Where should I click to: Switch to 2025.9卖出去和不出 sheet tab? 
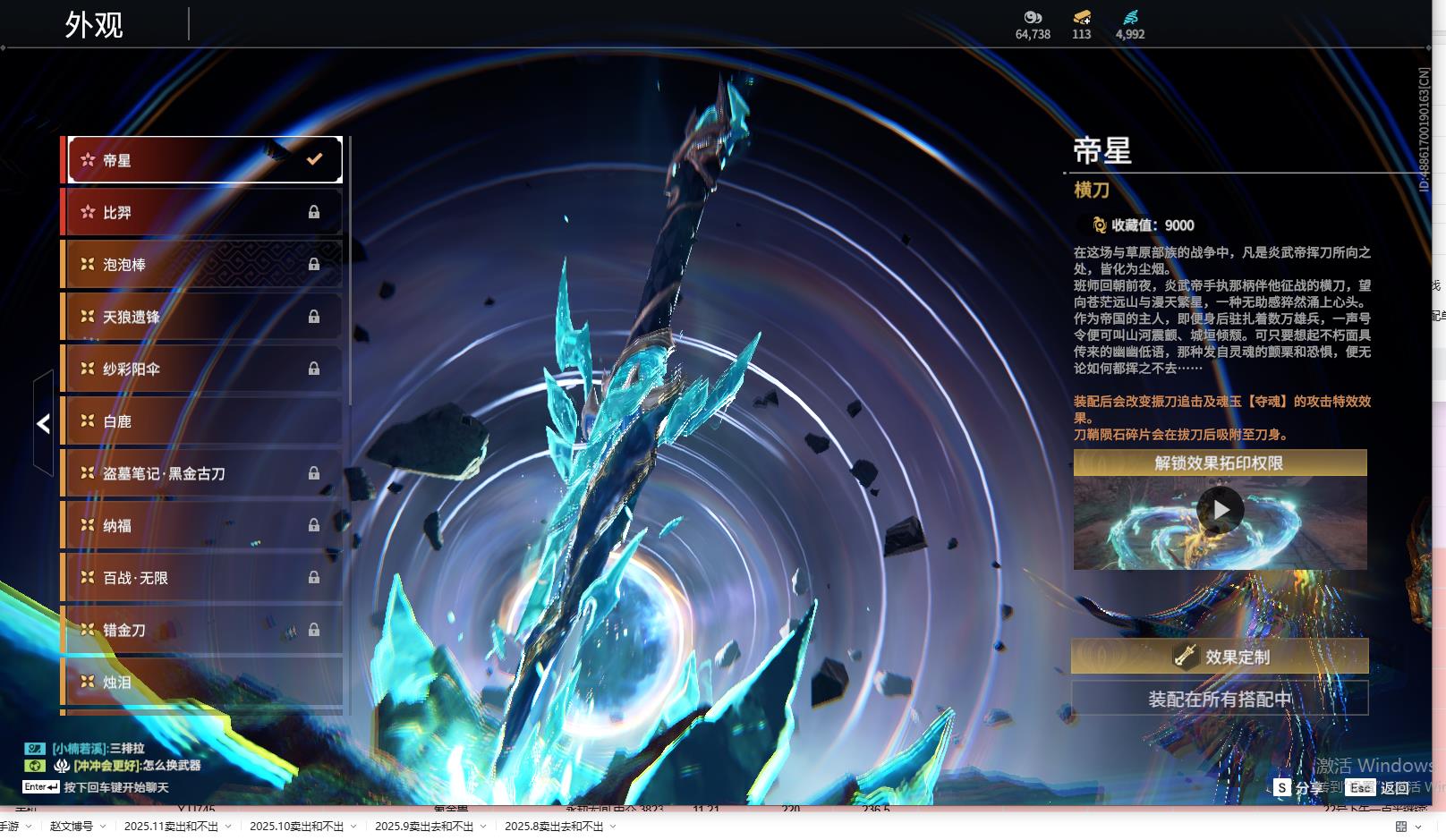(424, 827)
